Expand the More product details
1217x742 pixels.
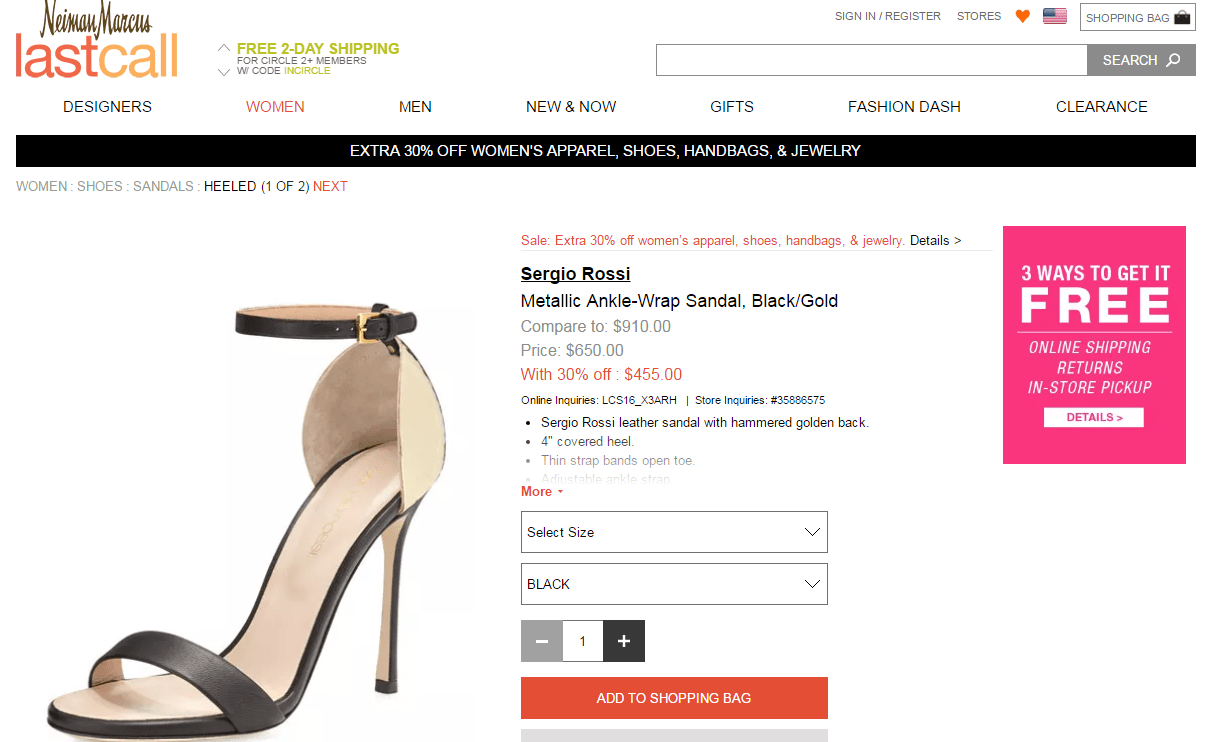[542, 492]
